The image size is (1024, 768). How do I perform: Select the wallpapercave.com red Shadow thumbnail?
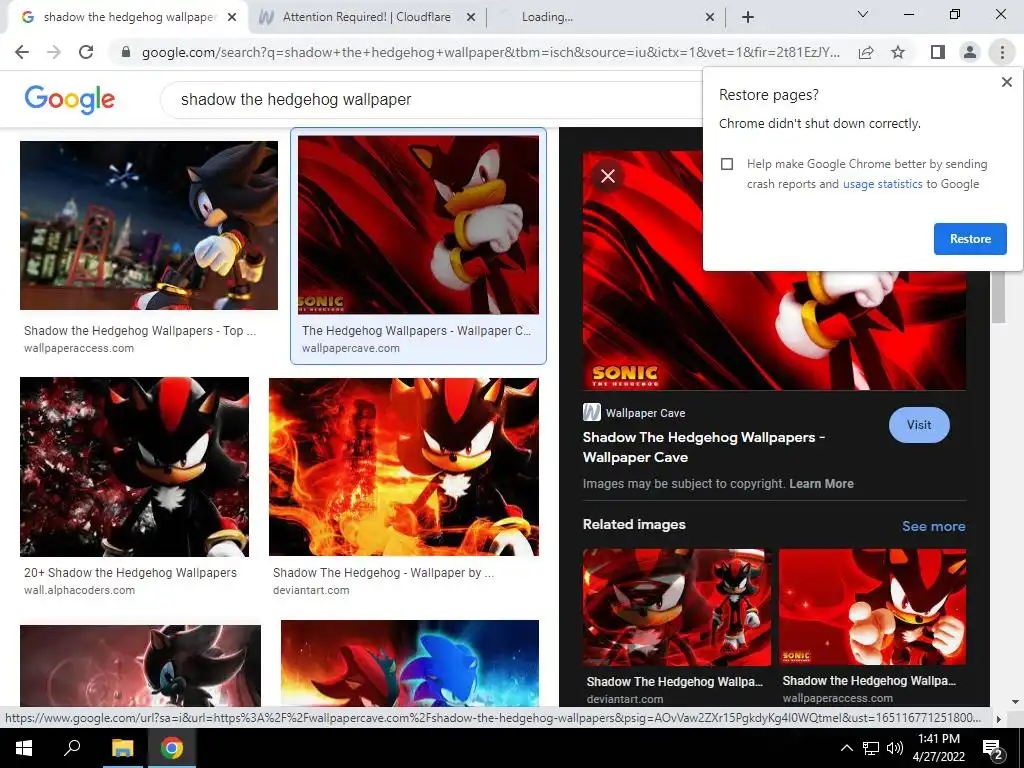click(419, 225)
